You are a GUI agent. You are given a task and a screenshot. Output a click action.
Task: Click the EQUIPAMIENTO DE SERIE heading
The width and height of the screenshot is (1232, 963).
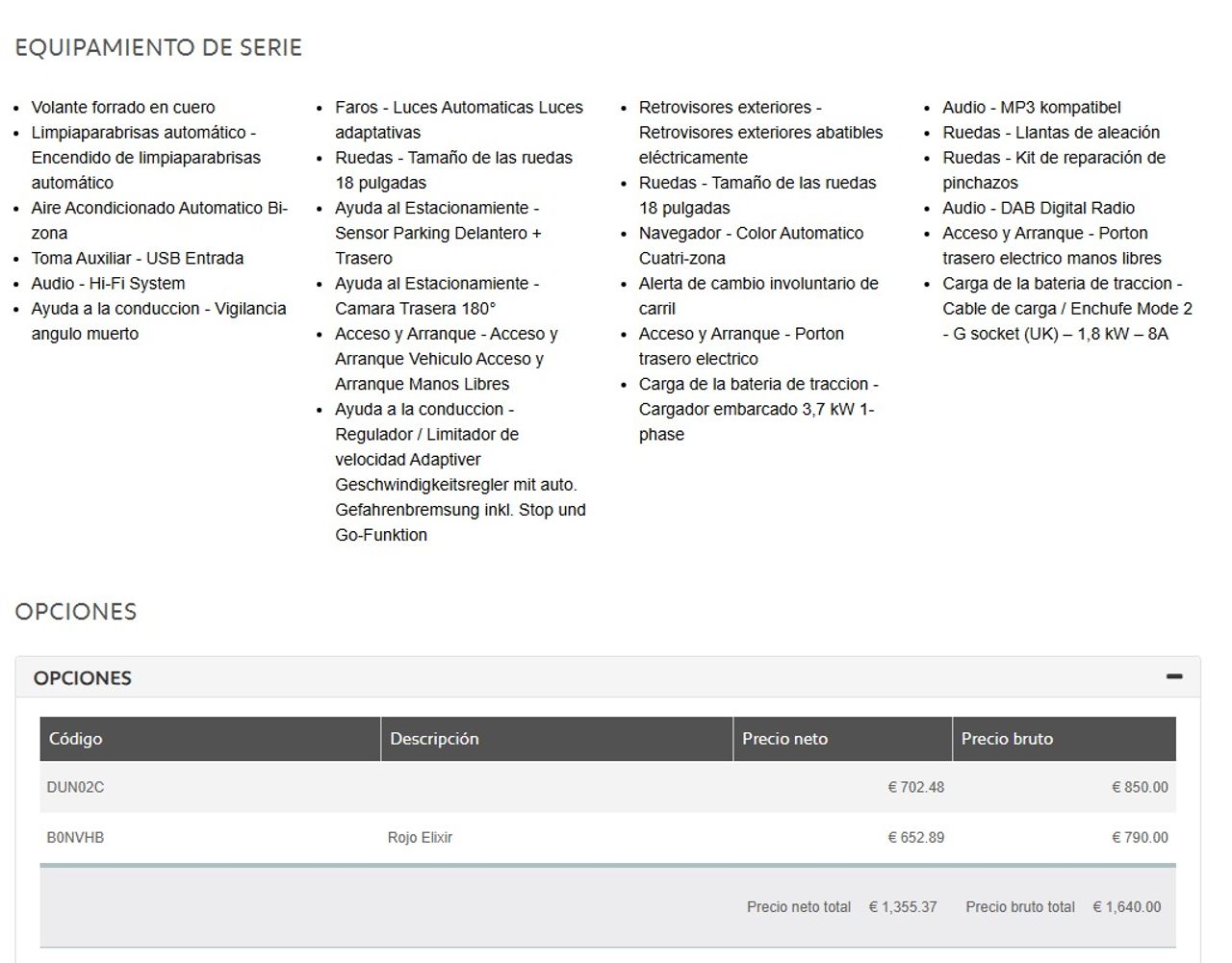(159, 47)
